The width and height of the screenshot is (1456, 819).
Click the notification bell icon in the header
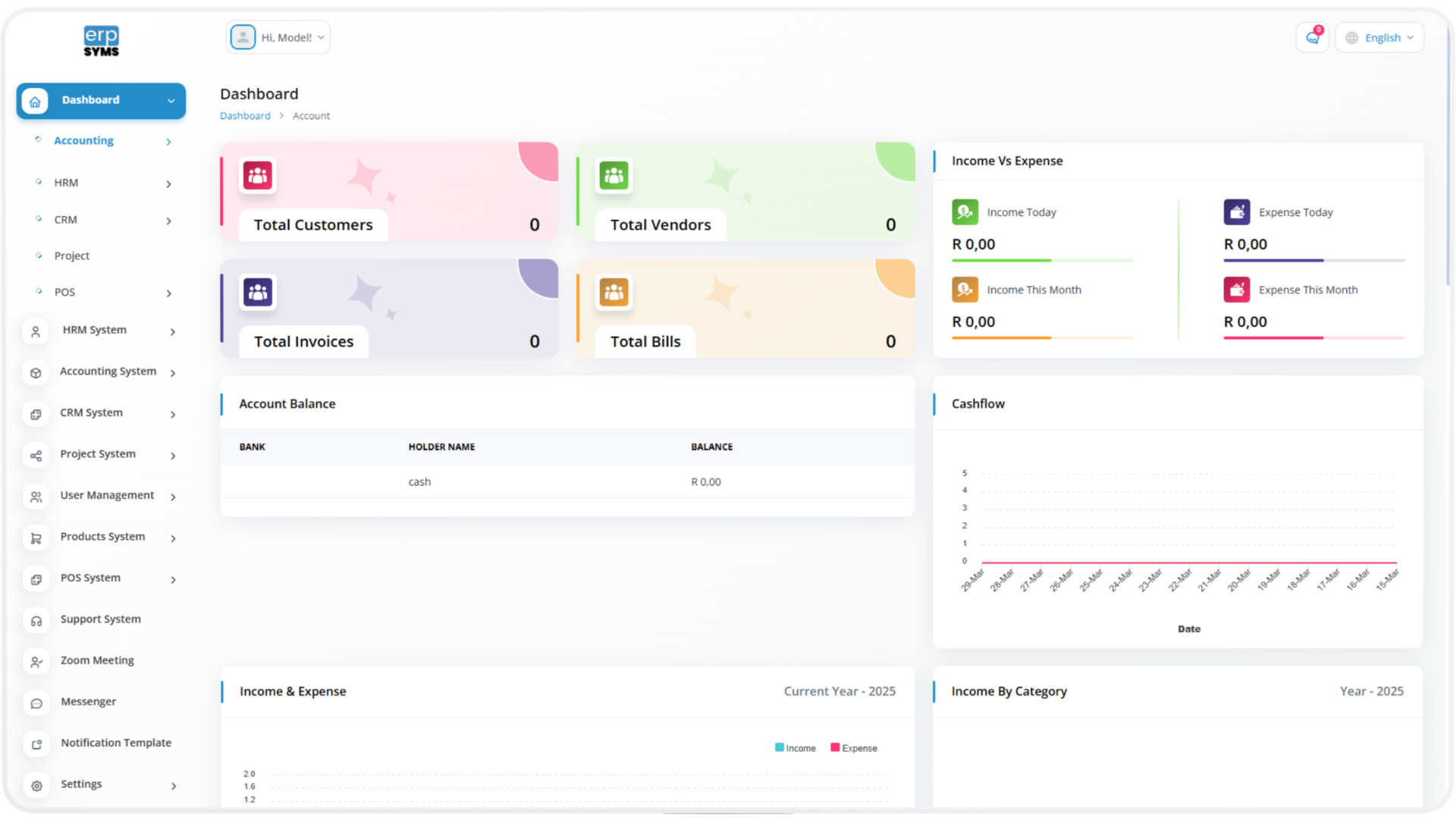pyautogui.click(x=1312, y=38)
